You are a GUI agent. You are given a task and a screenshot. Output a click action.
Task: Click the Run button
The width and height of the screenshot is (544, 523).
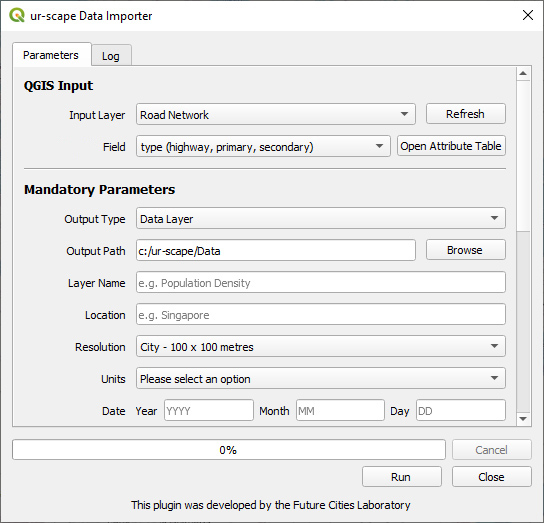402,477
